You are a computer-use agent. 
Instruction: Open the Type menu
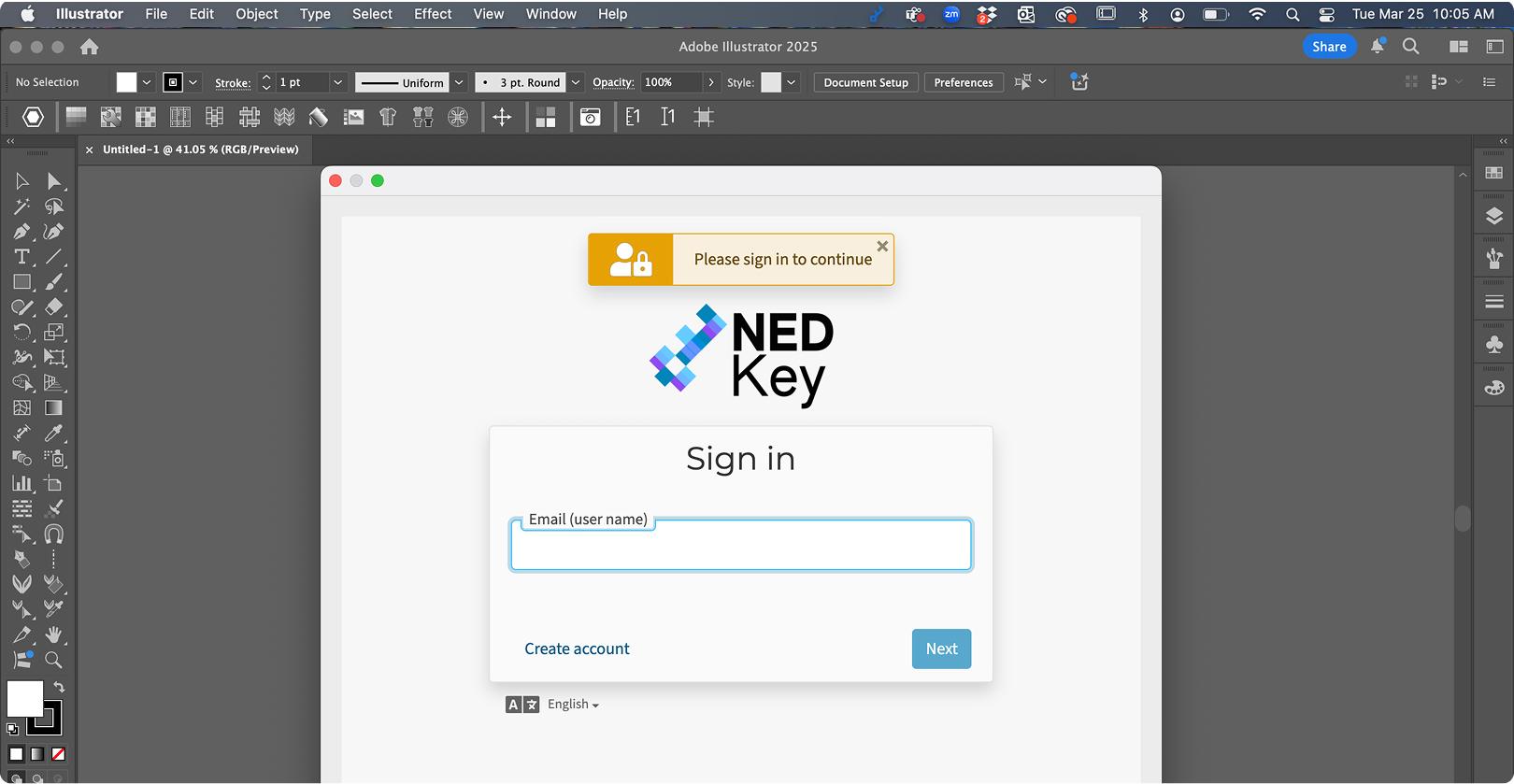(x=315, y=14)
